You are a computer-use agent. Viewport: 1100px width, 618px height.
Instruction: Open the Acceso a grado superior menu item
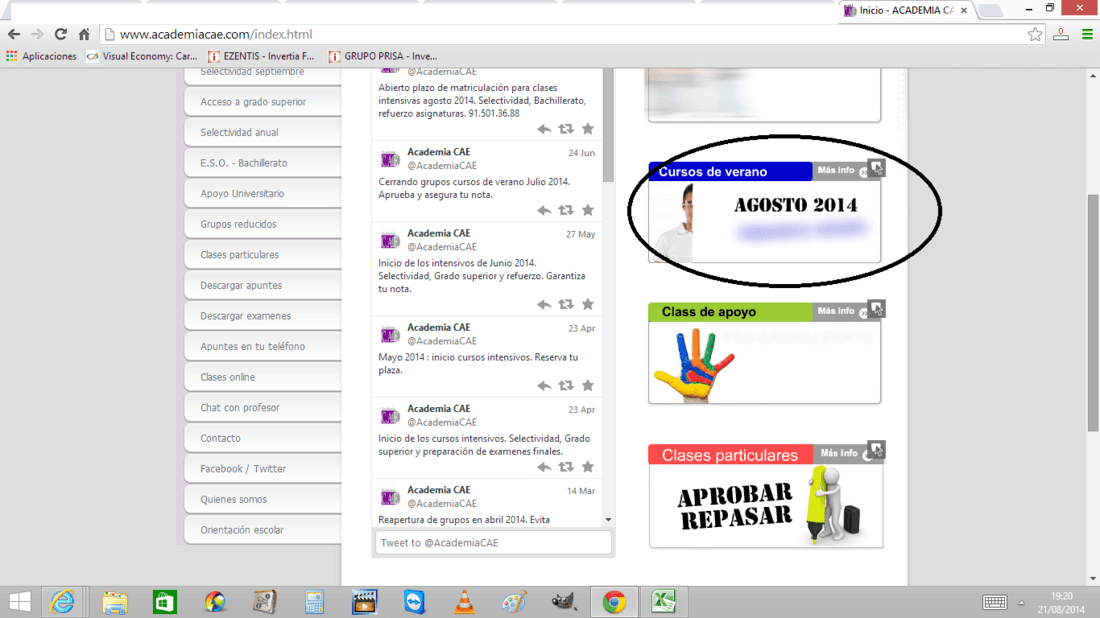(x=263, y=102)
